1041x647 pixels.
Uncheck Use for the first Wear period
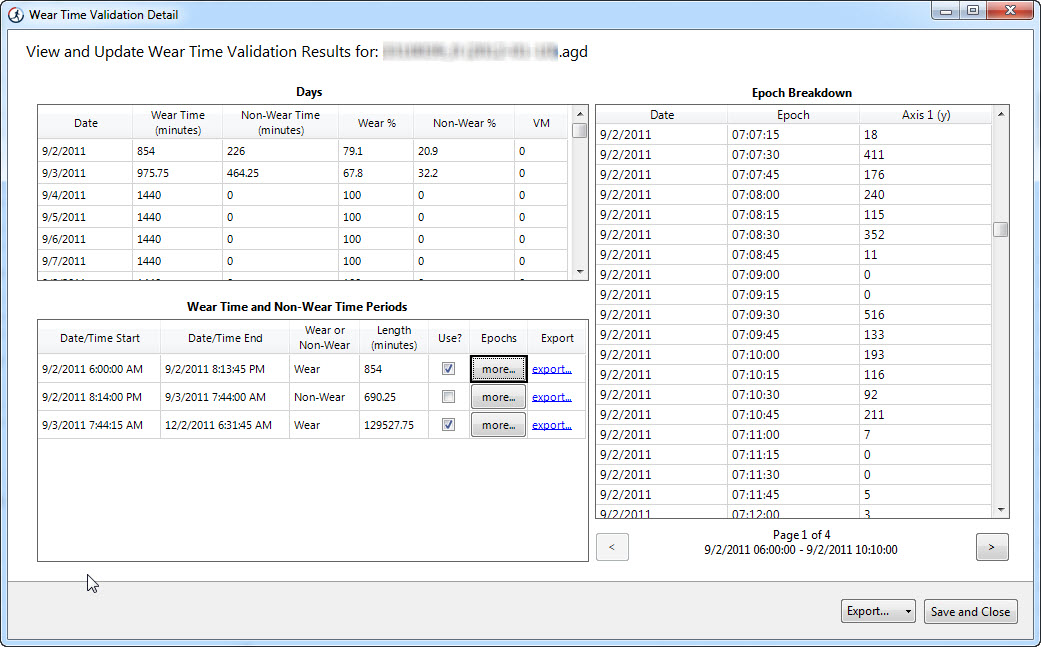click(448, 368)
